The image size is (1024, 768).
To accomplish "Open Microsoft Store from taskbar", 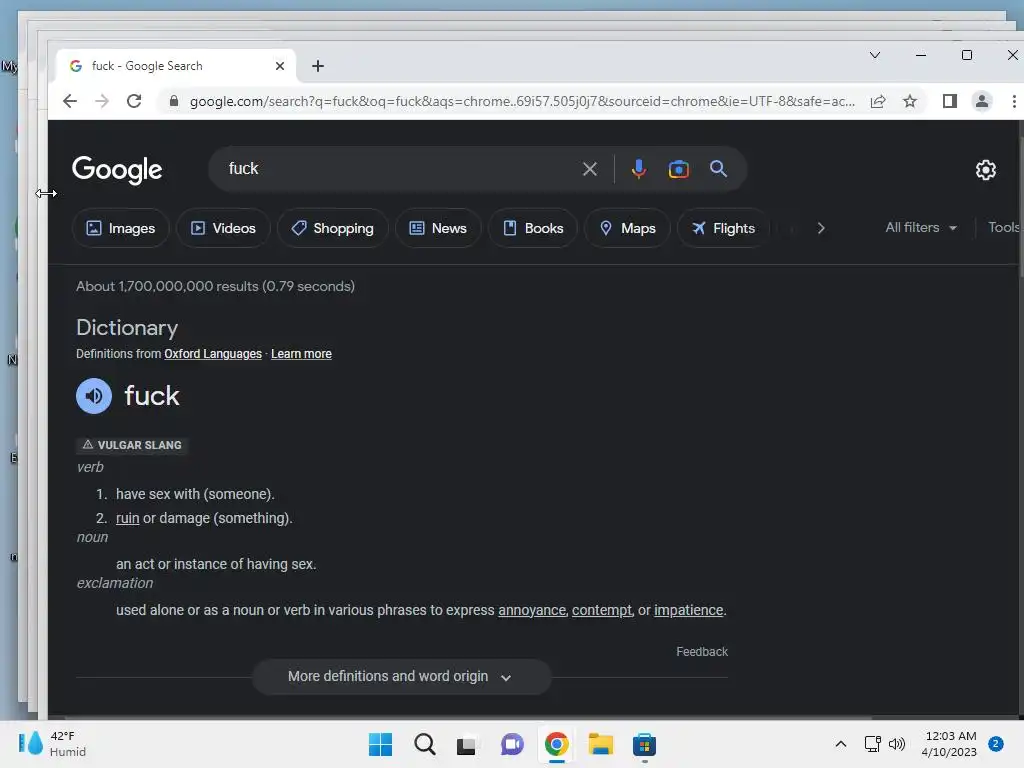I will (644, 744).
